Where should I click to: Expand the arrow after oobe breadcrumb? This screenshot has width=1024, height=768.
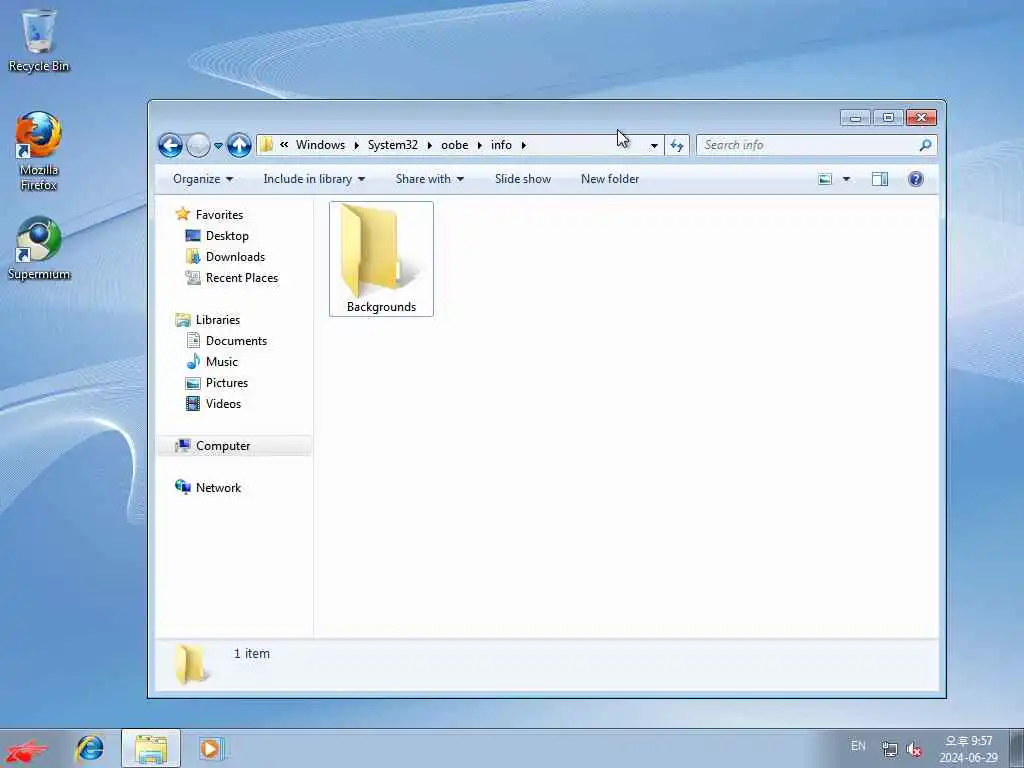coord(479,145)
